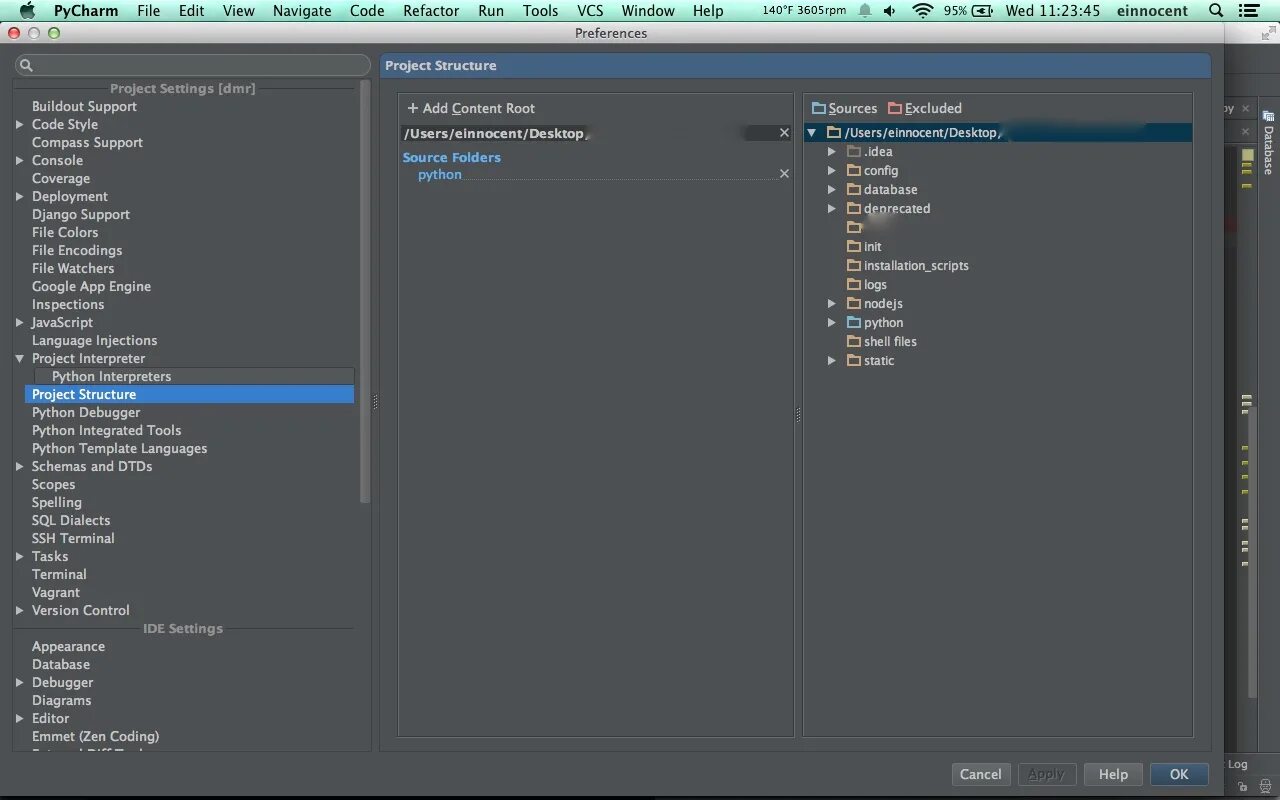Open the Navigate menu

pyautogui.click(x=302, y=11)
